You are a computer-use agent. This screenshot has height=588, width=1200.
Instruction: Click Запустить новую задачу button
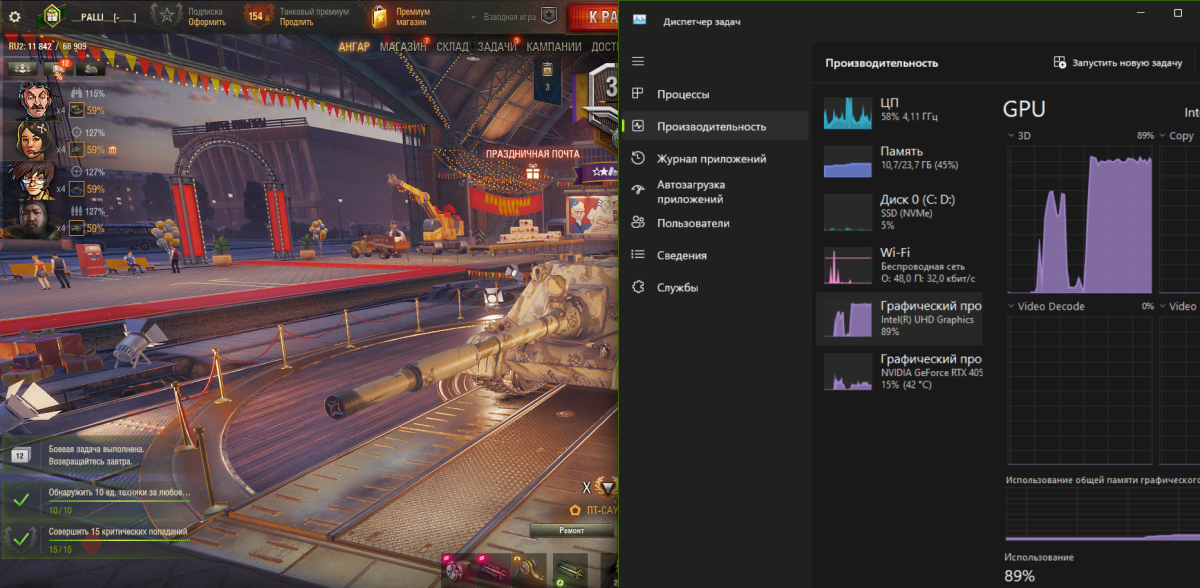coord(1118,62)
